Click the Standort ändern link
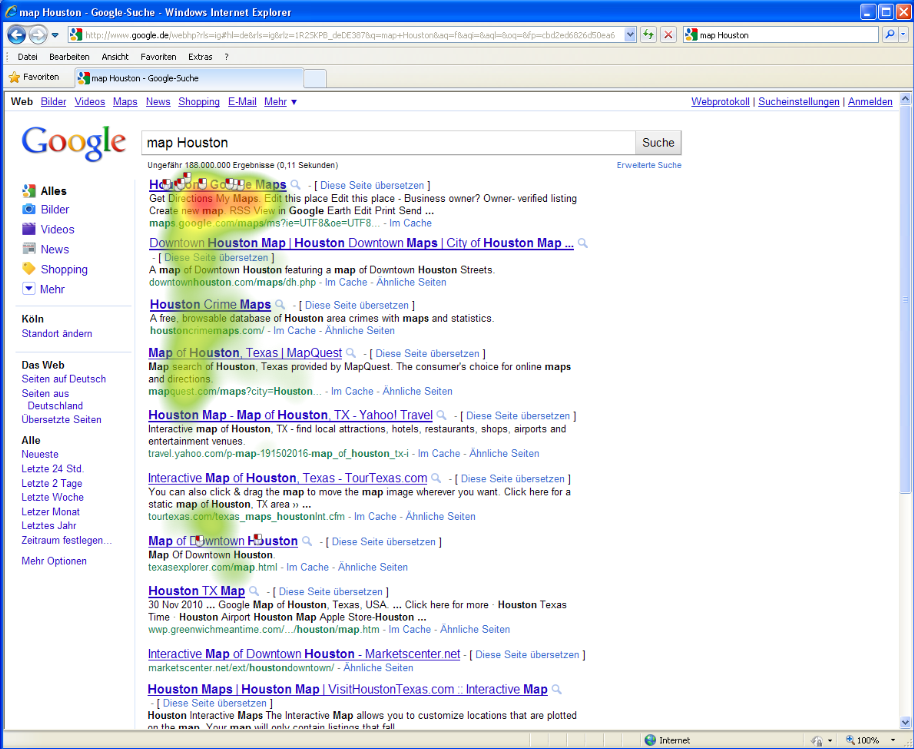The width and height of the screenshot is (914, 749). pos(57,333)
